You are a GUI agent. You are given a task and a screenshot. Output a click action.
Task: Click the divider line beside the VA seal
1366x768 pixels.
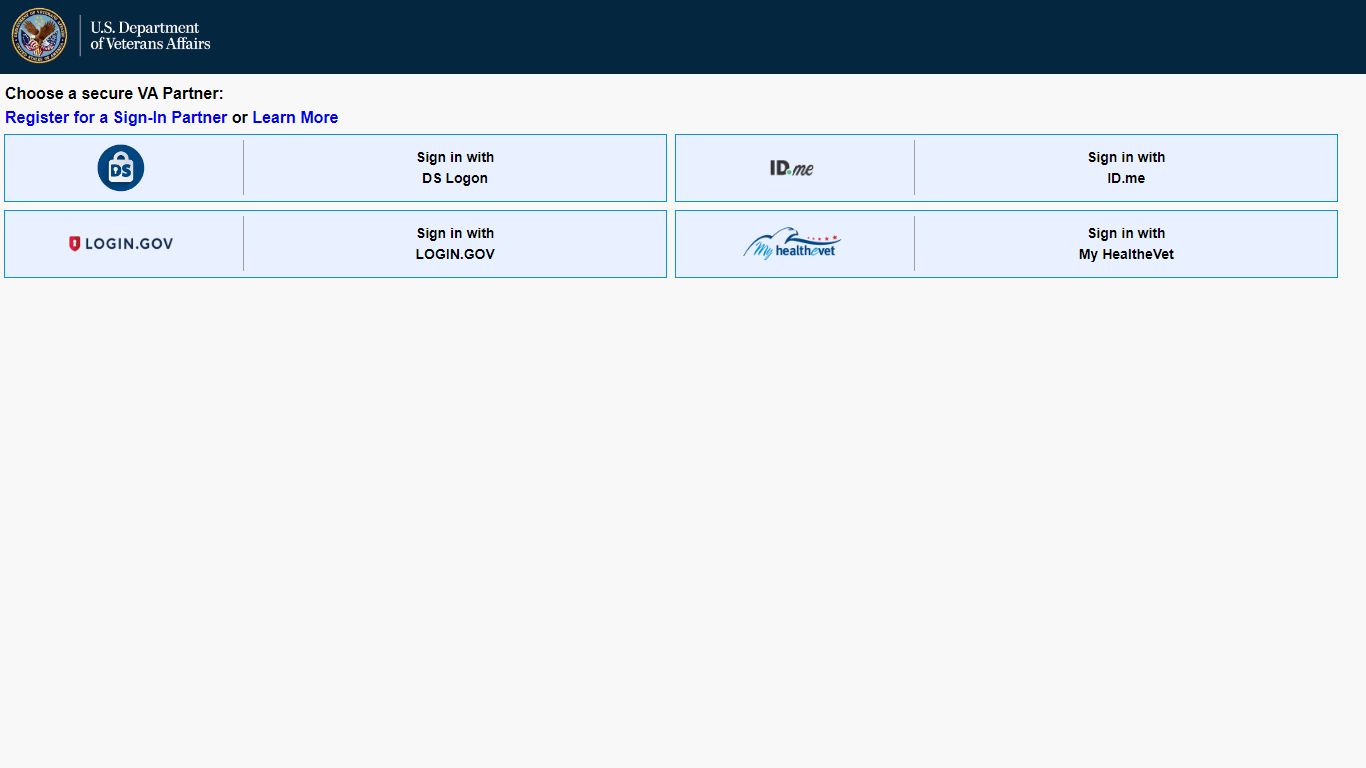tap(80, 36)
